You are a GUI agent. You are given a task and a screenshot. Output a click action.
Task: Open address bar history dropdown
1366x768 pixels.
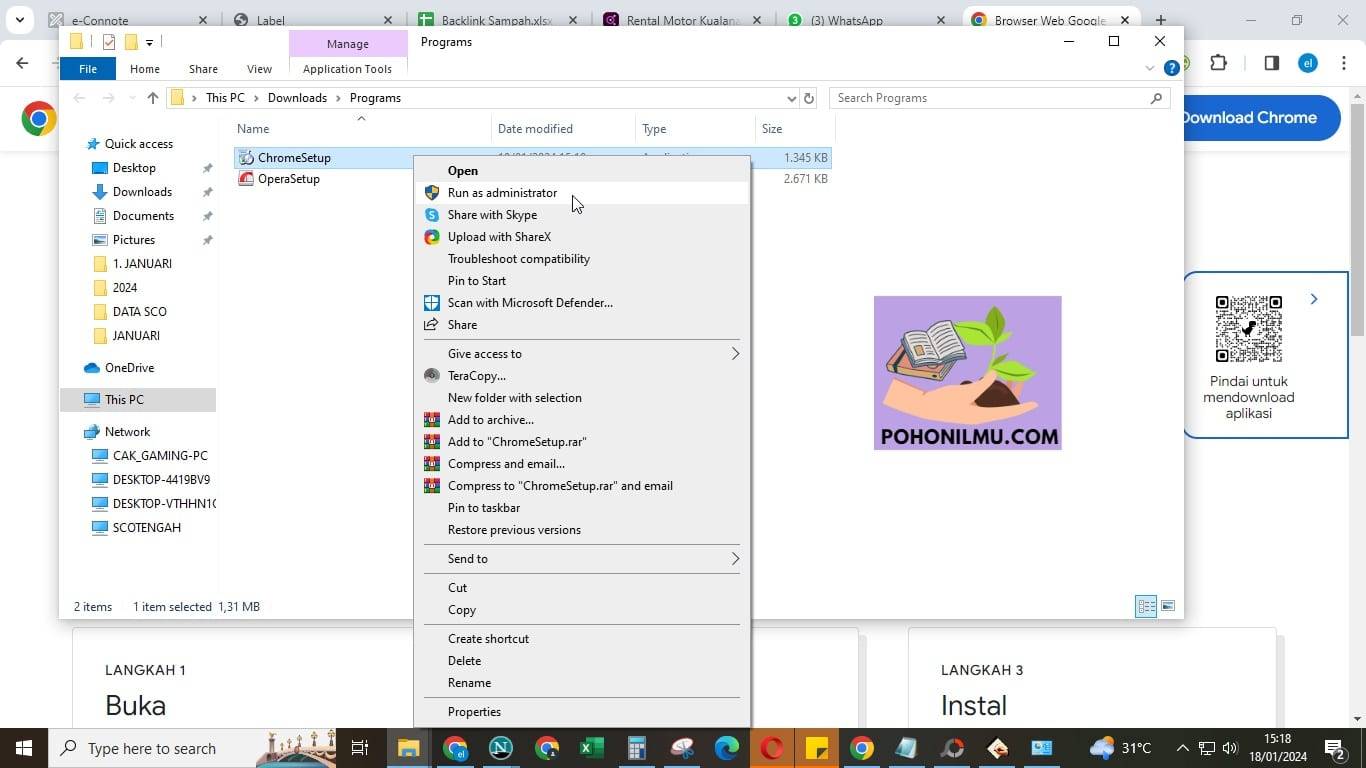pyautogui.click(x=791, y=98)
